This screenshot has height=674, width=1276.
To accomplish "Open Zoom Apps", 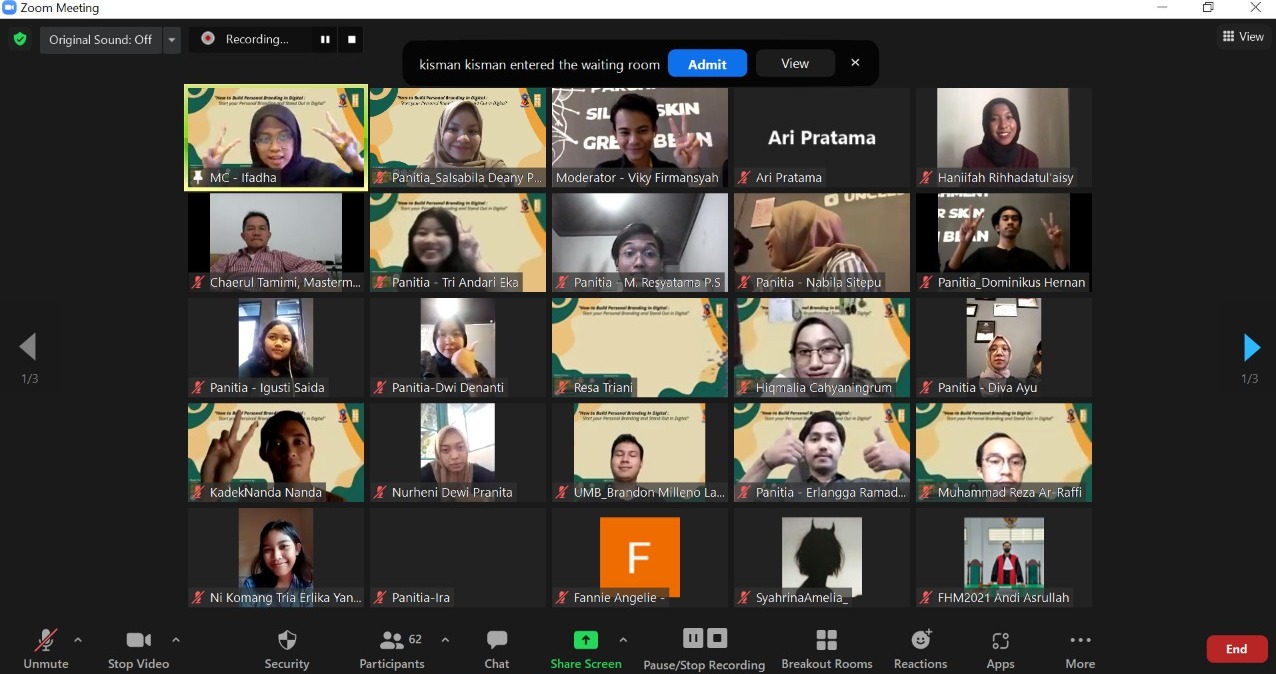I will point(1000,648).
